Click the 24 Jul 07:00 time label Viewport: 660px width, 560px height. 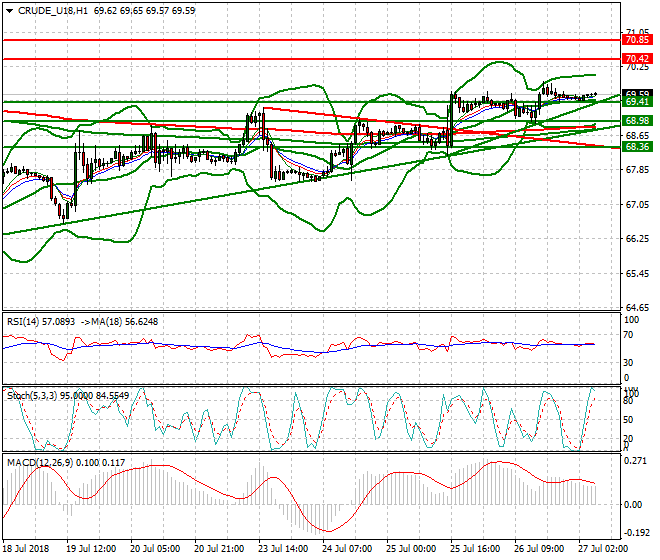(347, 549)
